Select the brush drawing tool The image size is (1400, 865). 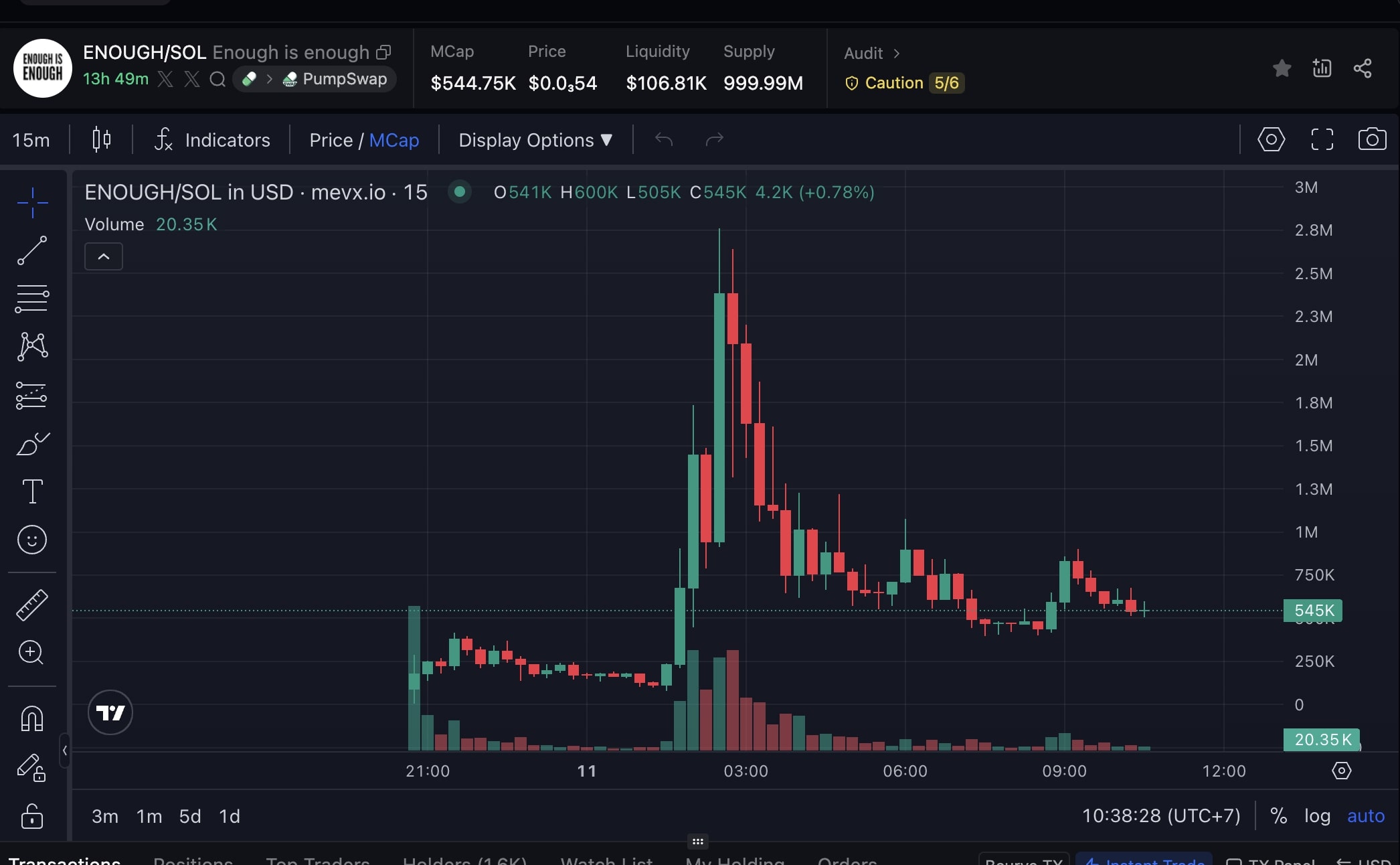pyautogui.click(x=32, y=443)
